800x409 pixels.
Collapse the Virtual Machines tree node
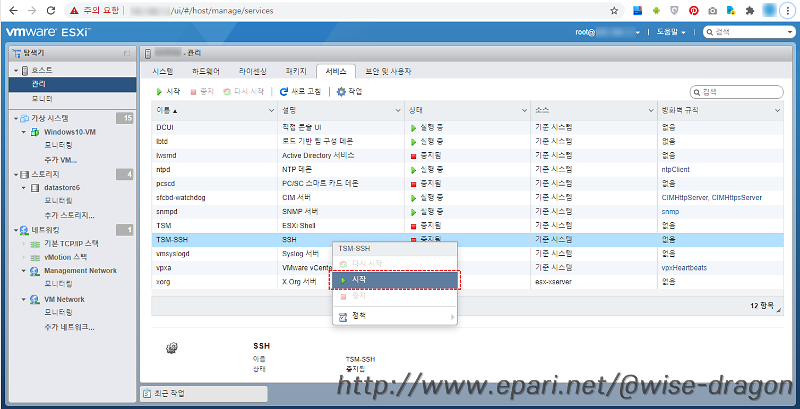click(x=16, y=118)
